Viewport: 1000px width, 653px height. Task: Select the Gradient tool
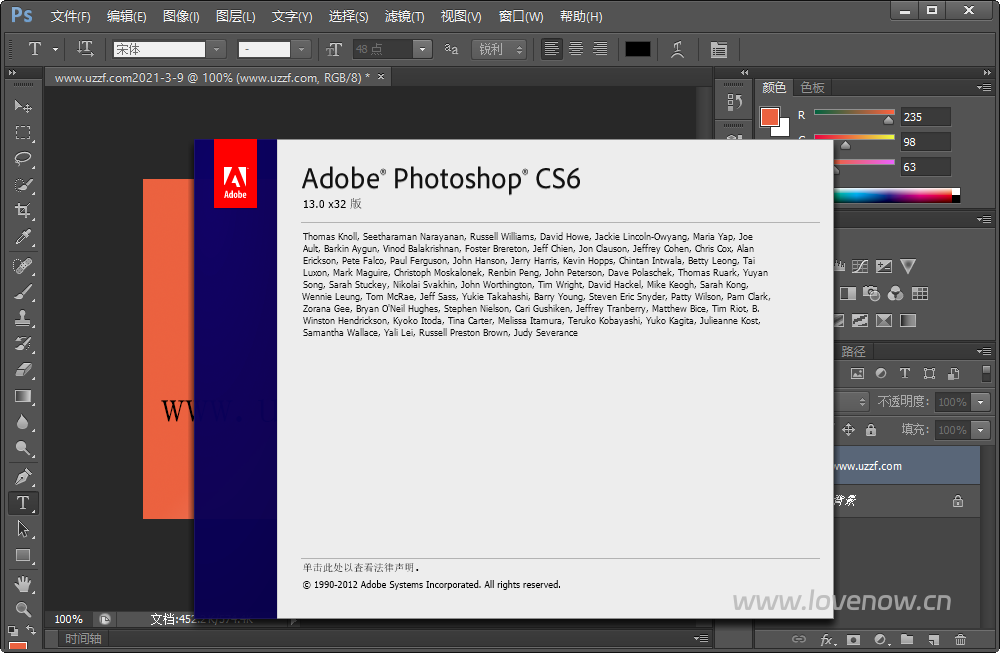point(23,396)
